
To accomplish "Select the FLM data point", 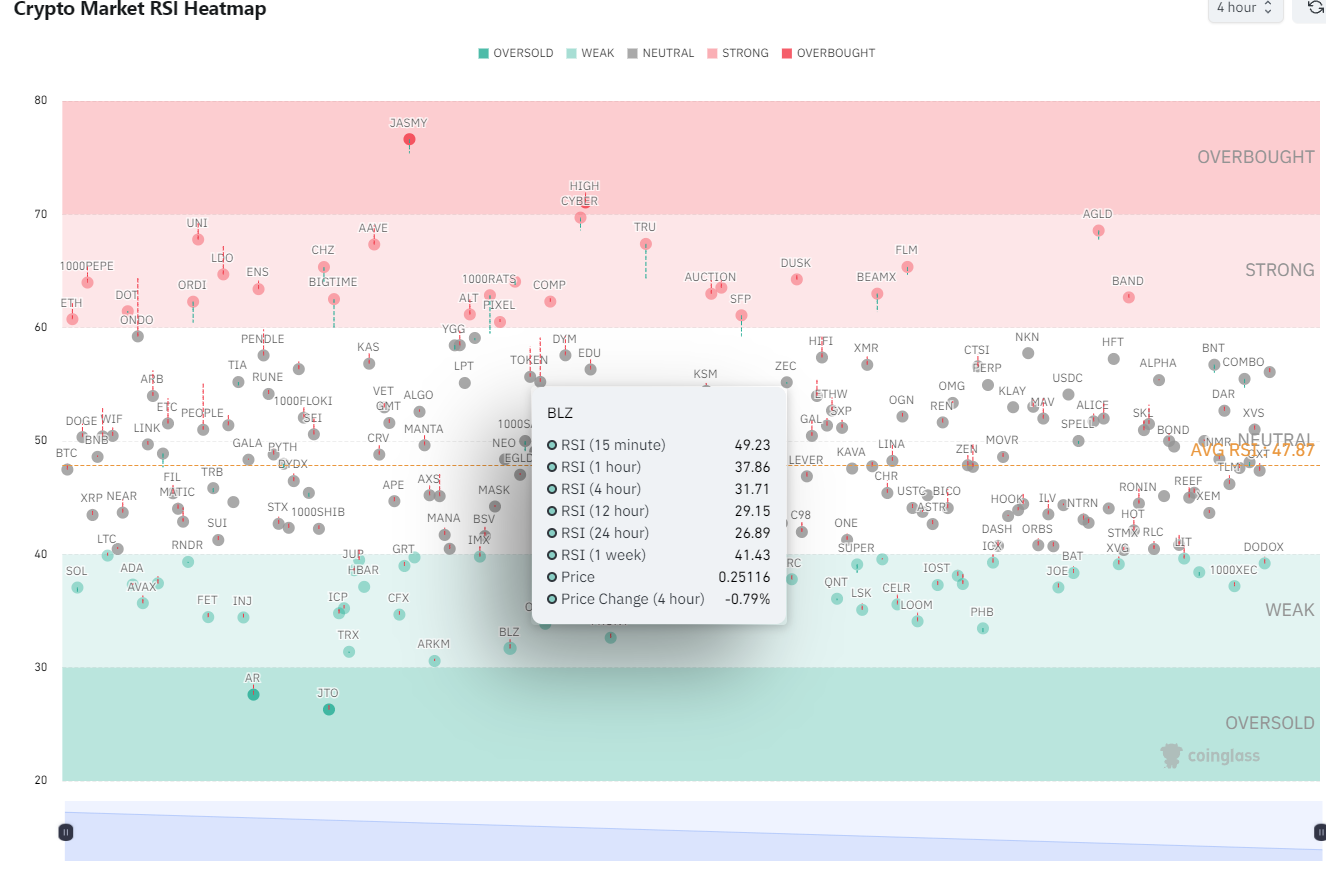I will pyautogui.click(x=907, y=267).
